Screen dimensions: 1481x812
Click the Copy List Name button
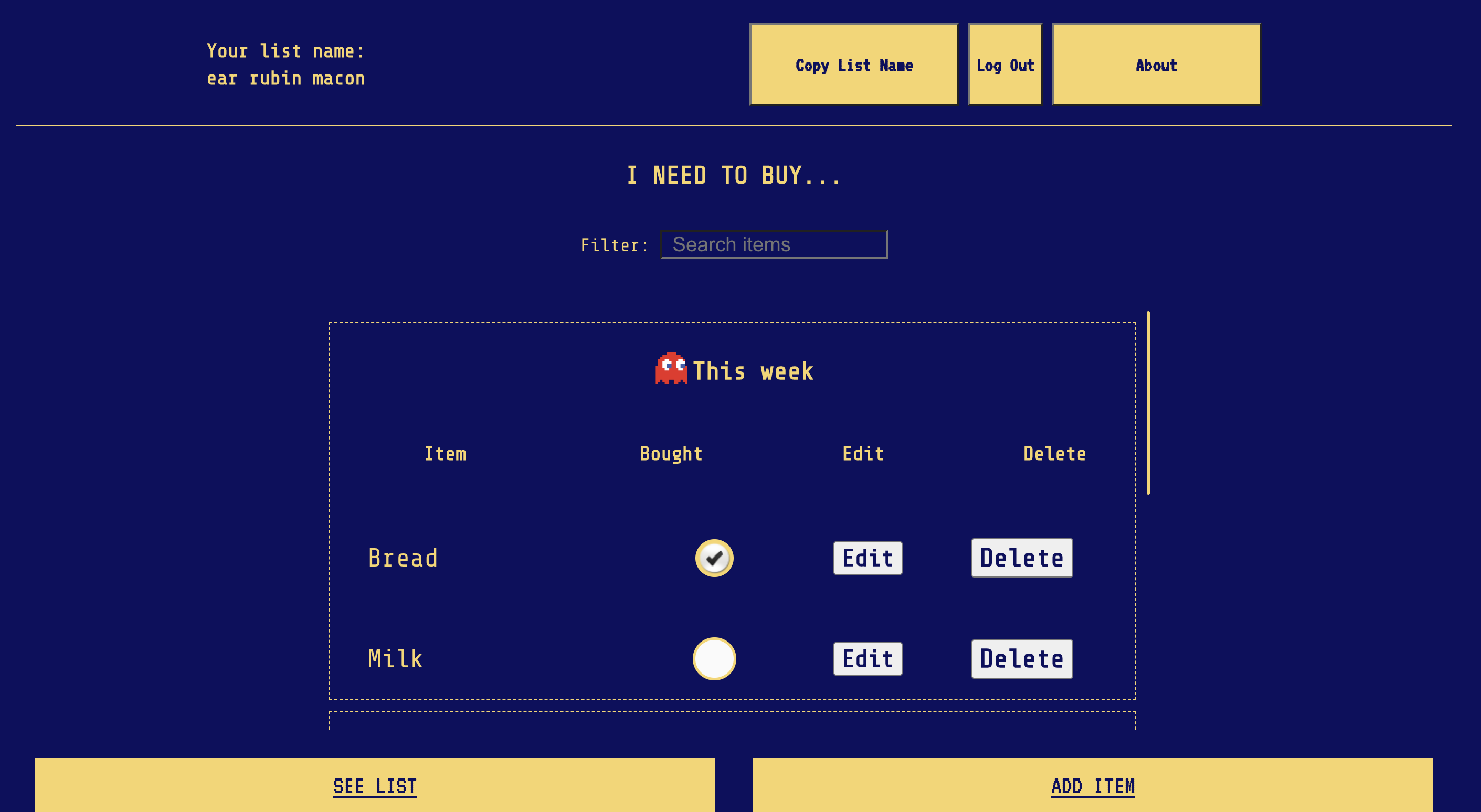coord(854,64)
